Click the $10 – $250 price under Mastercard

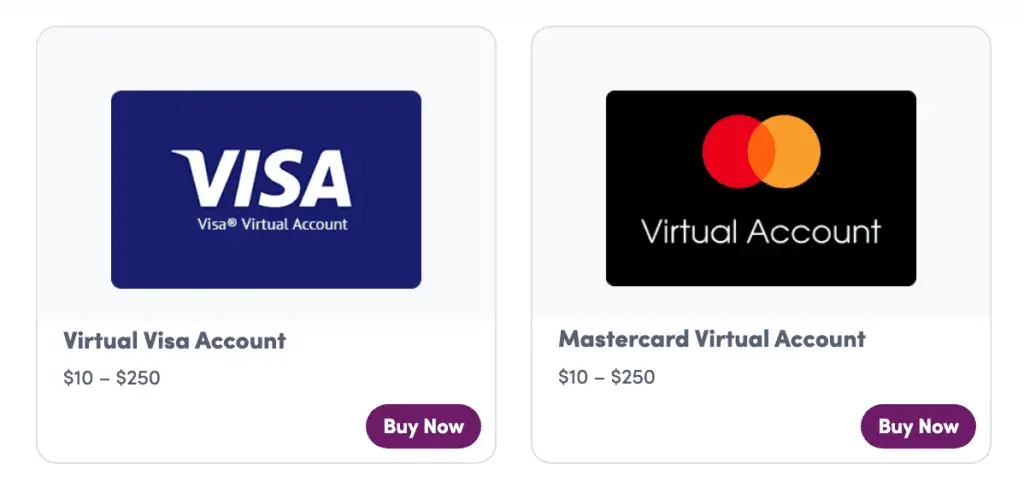tap(607, 377)
